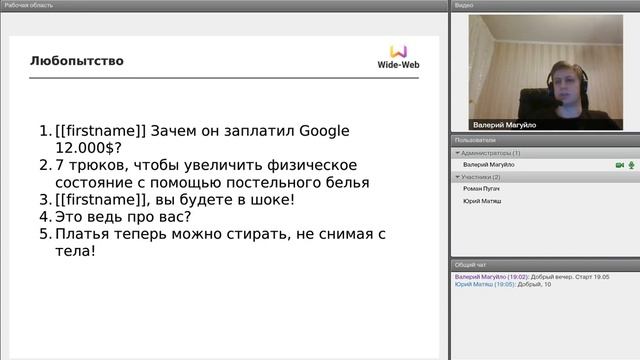Click the chat message from Юрий Матяш (19:05)

503,284
